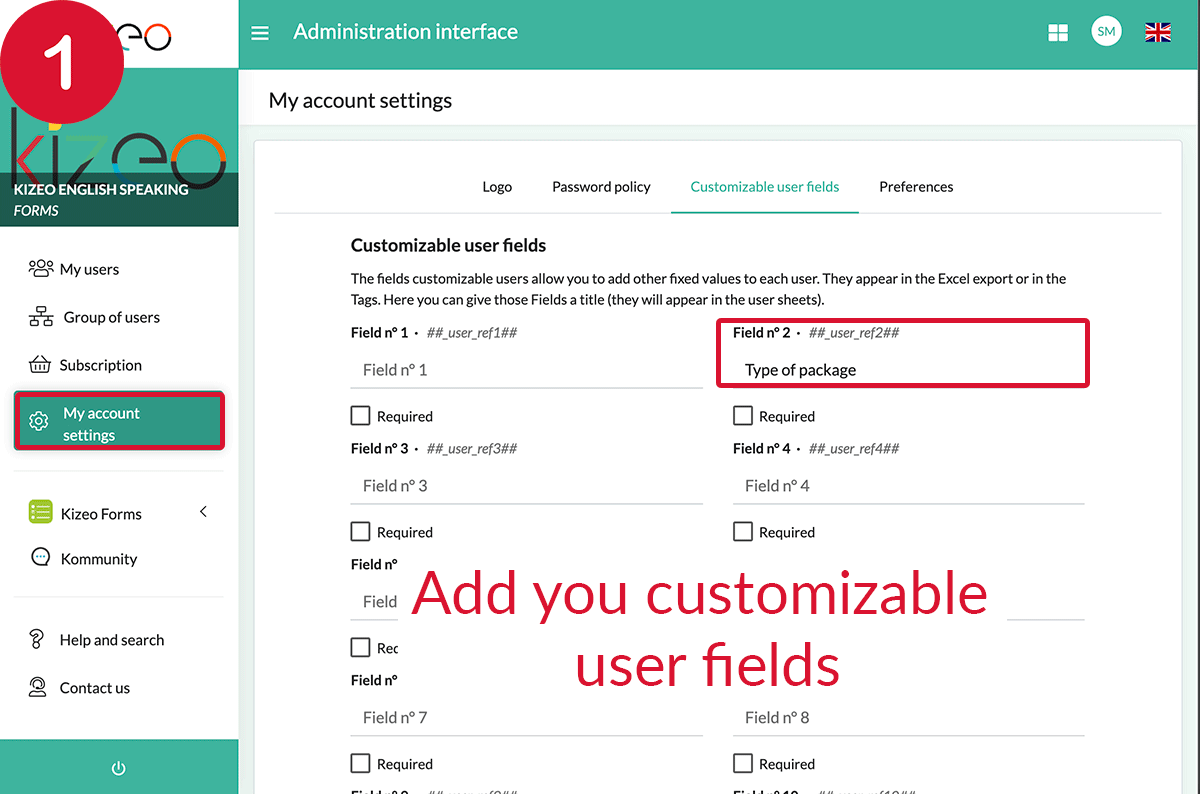Click the SM user avatar

coord(1106,32)
